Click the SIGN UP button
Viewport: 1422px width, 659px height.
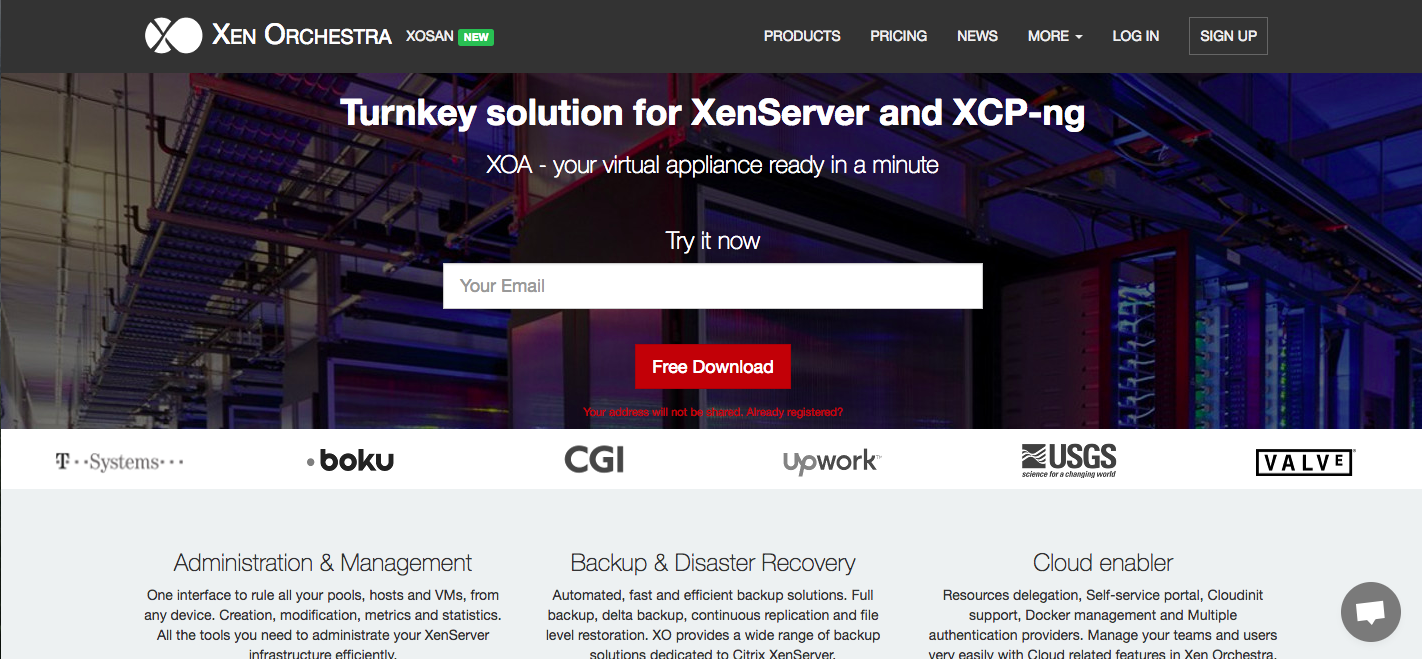pyautogui.click(x=1228, y=36)
